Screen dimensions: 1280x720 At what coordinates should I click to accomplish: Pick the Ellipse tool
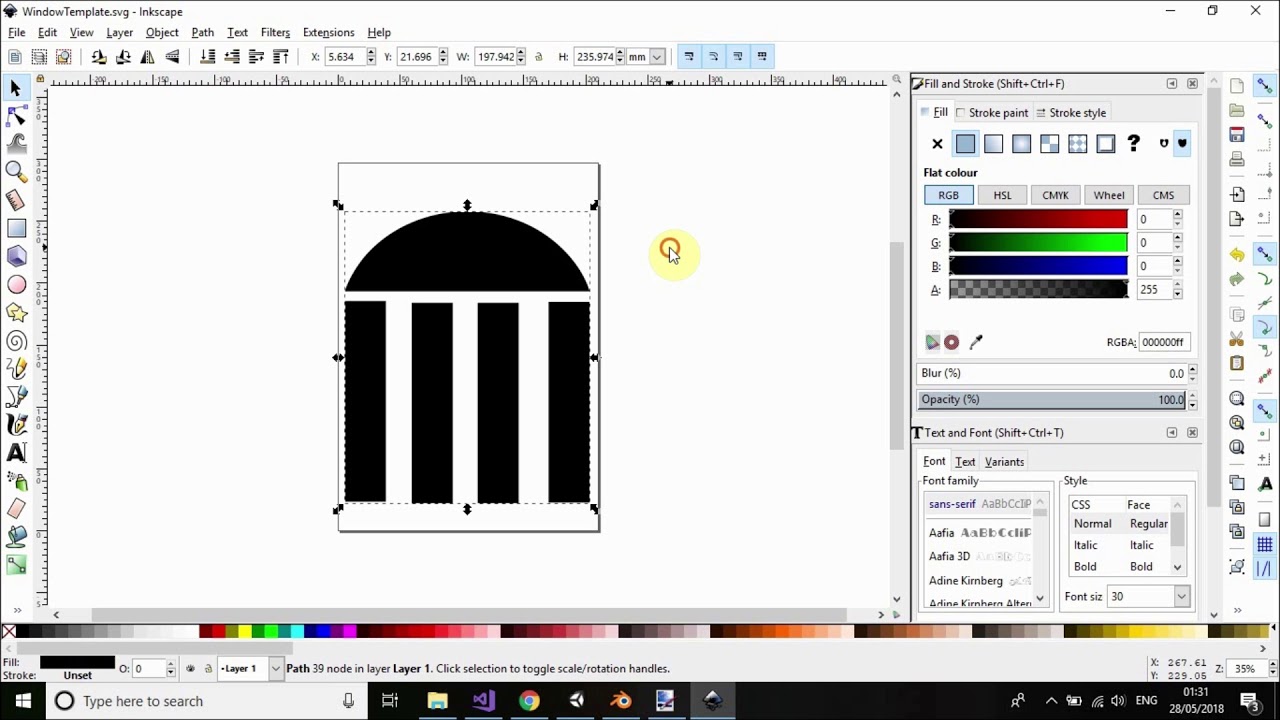click(16, 285)
